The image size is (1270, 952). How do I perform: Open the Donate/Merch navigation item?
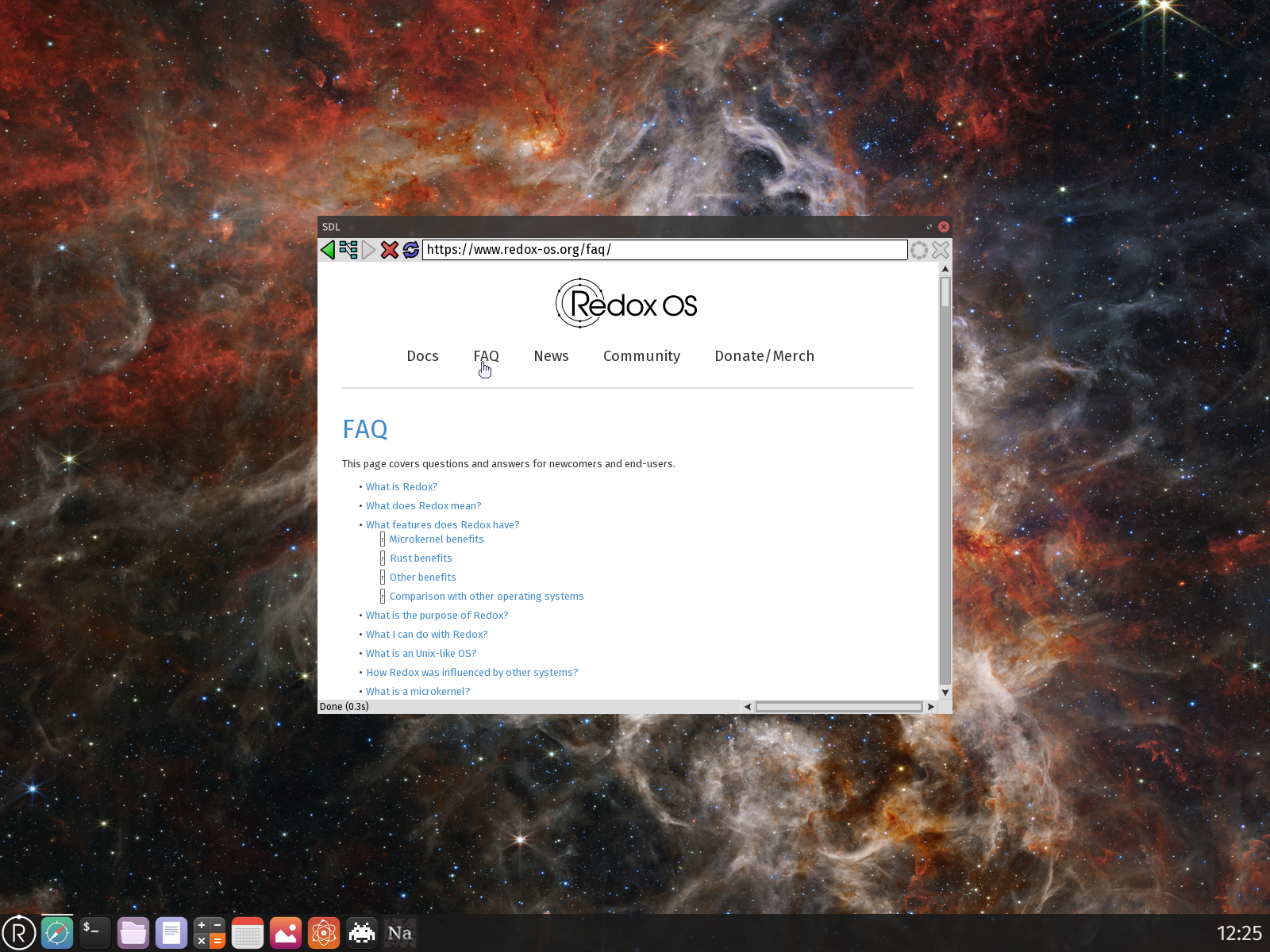[764, 356]
